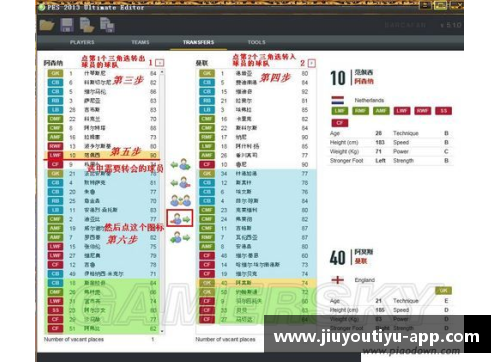Select CMF number 23 rated 80 in 曼联 list
500x362 pixels.
click(x=256, y=210)
